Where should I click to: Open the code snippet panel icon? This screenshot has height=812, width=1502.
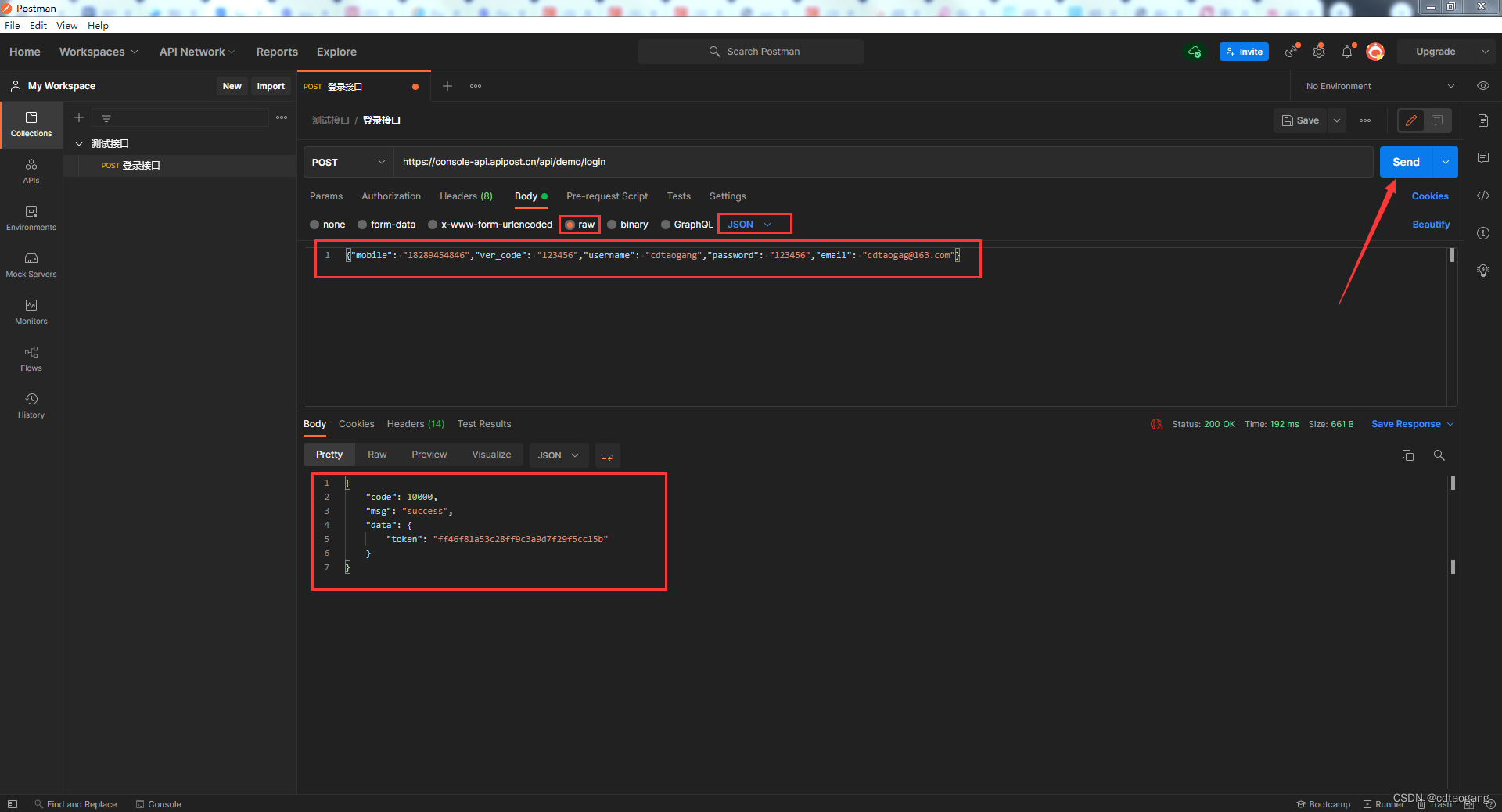tap(1483, 196)
